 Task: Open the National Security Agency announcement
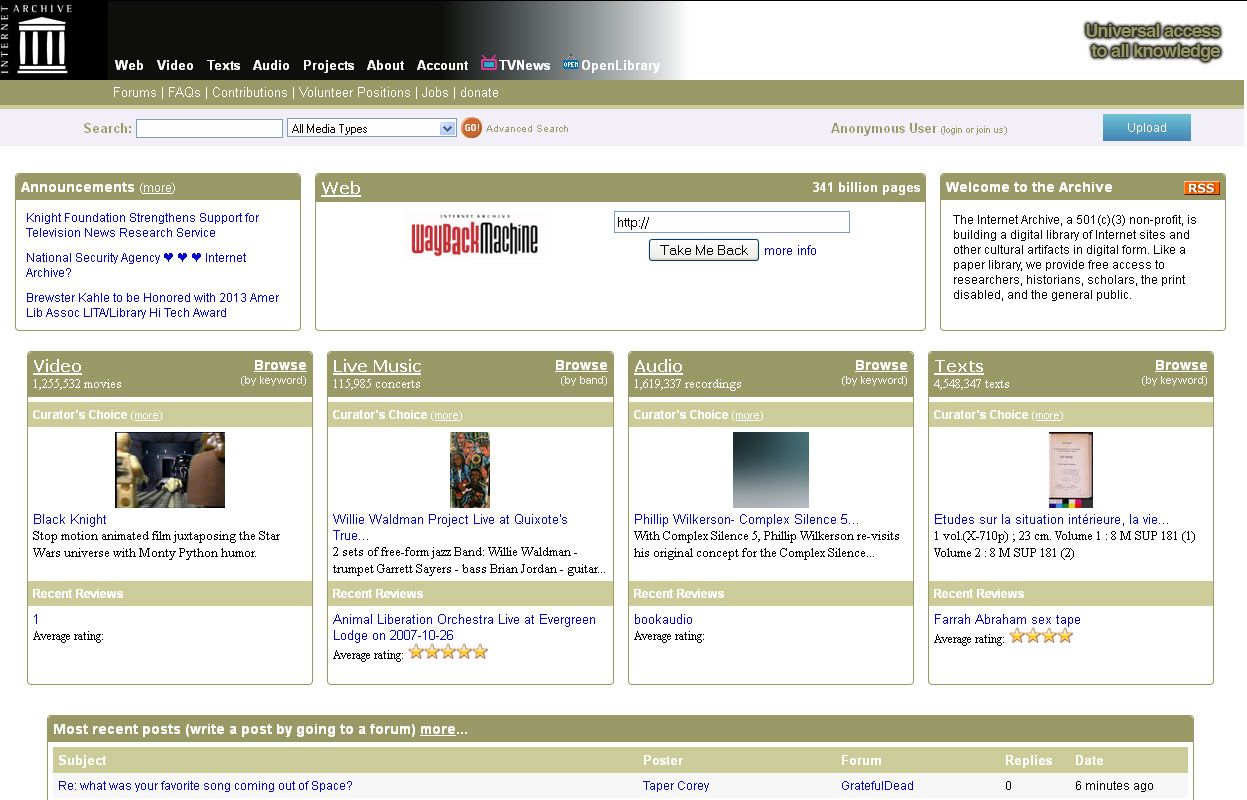click(136, 265)
